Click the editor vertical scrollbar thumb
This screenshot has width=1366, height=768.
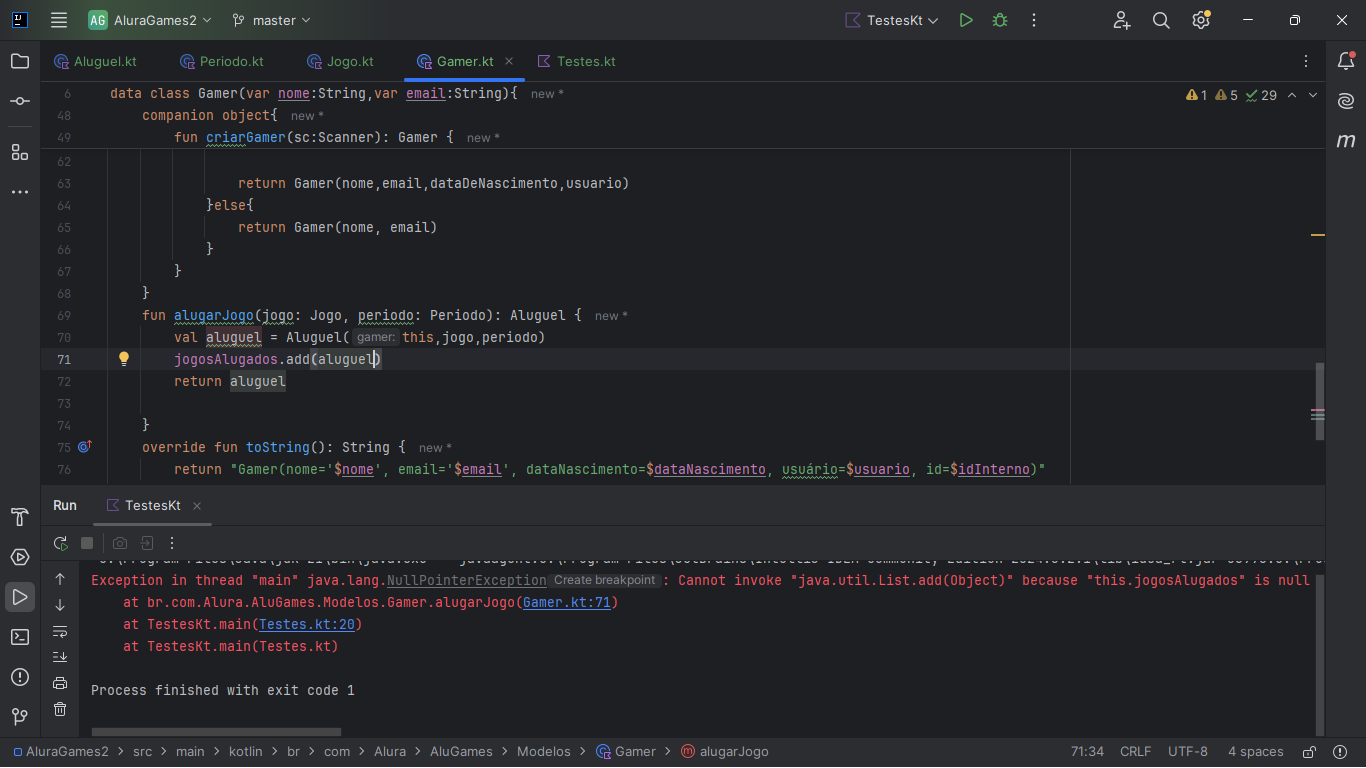click(x=1320, y=401)
